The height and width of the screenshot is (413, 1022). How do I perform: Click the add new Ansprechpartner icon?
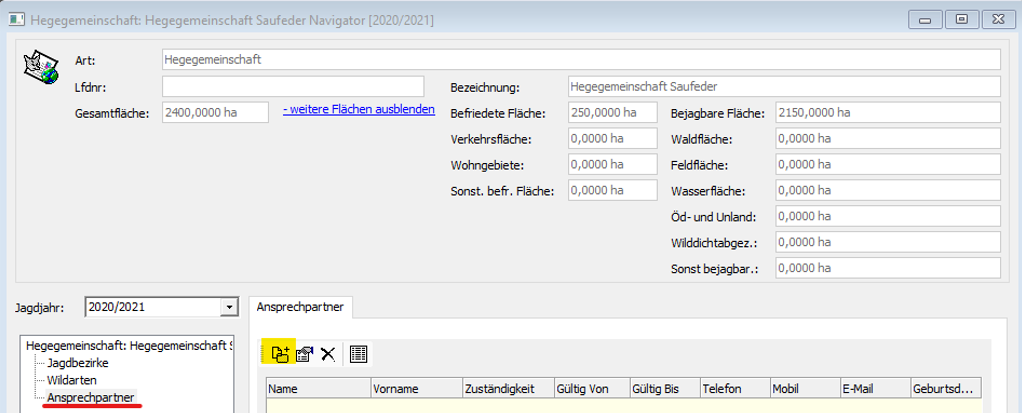point(279,353)
